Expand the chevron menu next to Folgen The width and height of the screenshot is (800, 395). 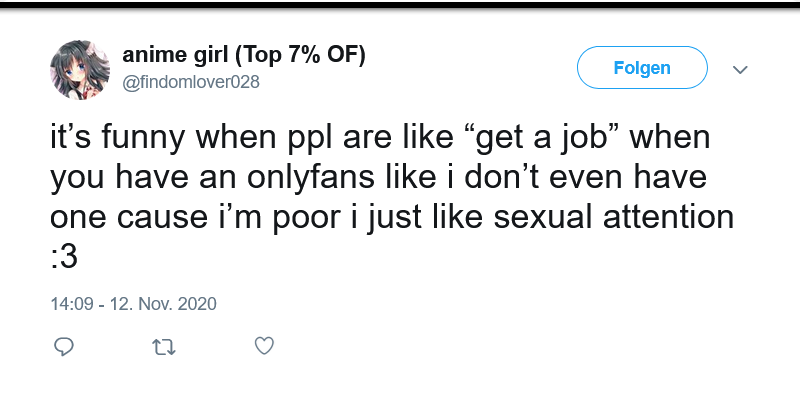tap(740, 69)
